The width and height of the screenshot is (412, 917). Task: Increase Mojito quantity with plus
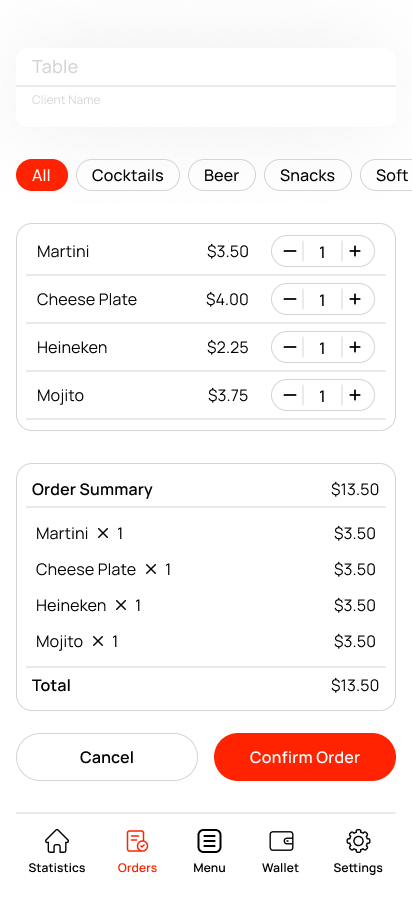(355, 395)
